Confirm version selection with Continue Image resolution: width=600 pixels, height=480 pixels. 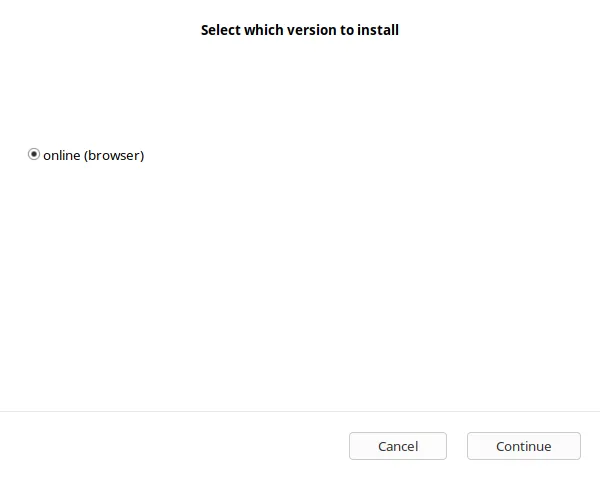click(523, 446)
